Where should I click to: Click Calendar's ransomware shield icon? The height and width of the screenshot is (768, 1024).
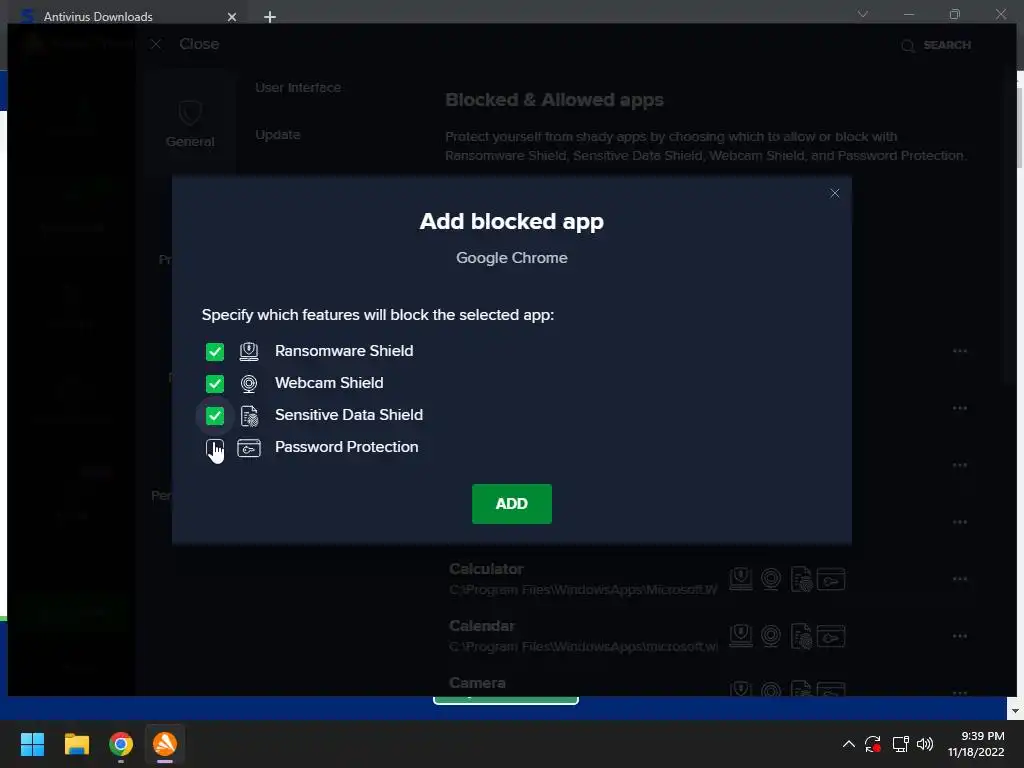[741, 635]
